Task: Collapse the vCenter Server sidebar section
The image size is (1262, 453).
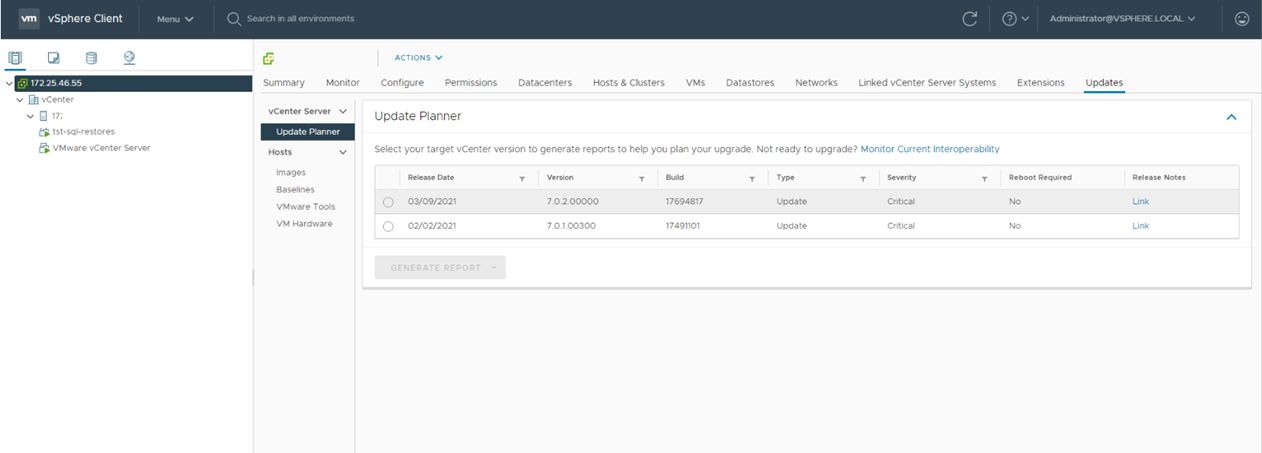Action: pyautogui.click(x=343, y=111)
